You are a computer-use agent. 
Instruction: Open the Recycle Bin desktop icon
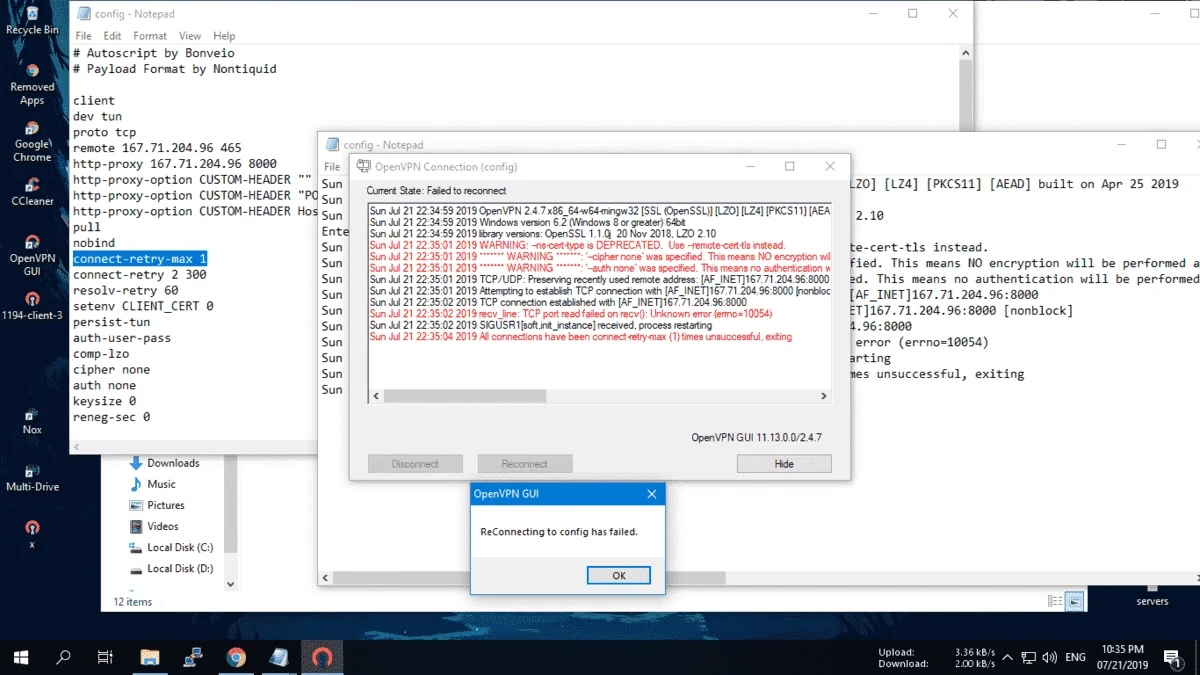click(32, 18)
